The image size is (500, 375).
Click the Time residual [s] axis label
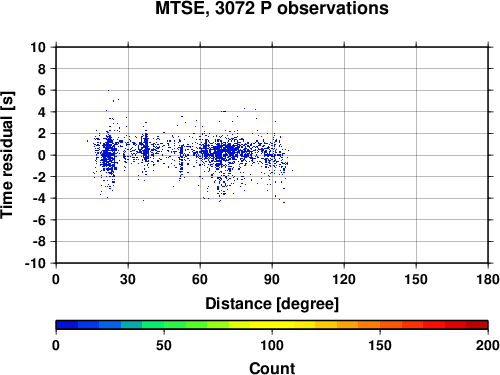click(x=7, y=155)
